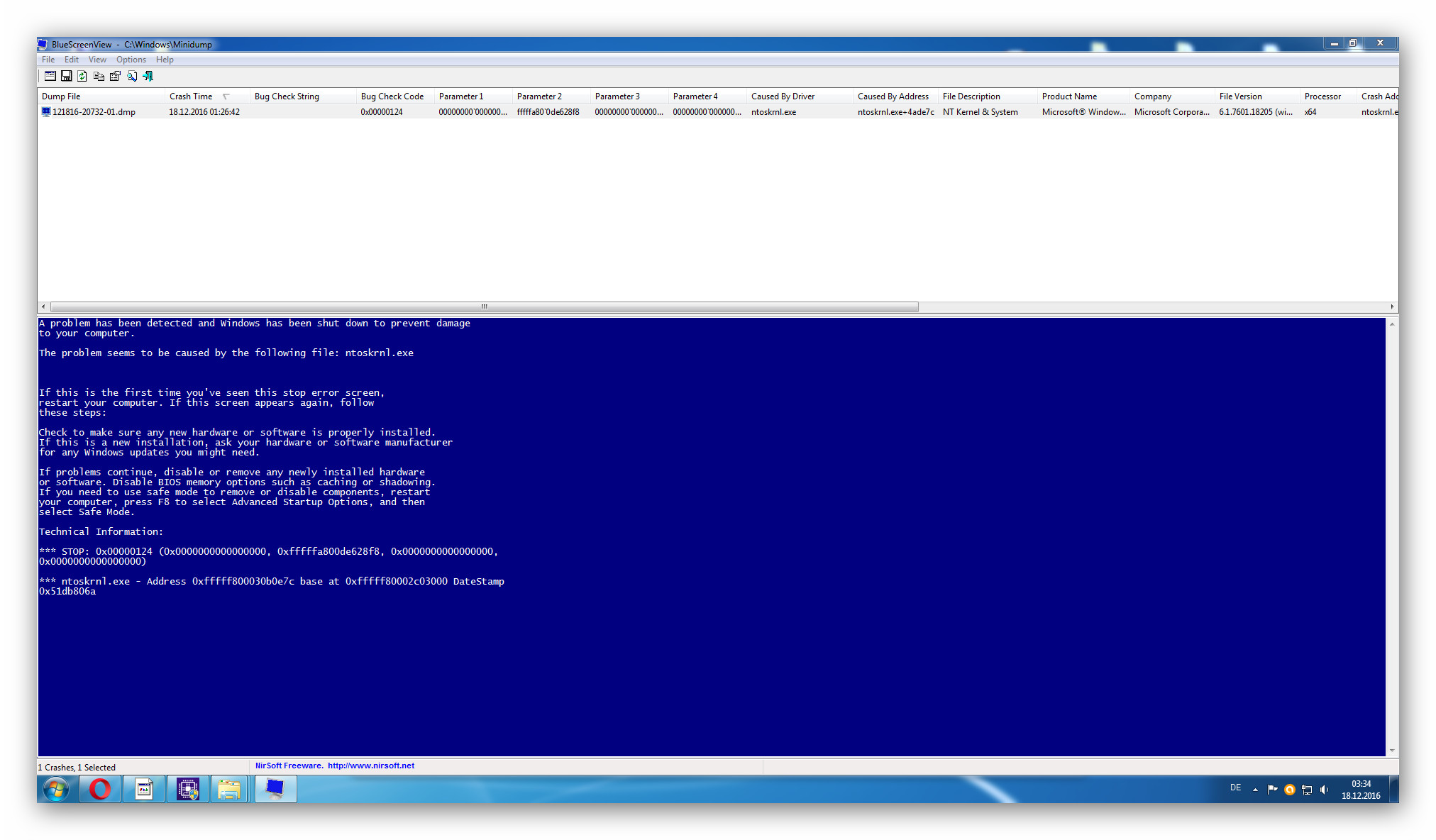Image resolution: width=1436 pixels, height=840 pixels.
Task: Open the File menu
Action: coord(48,60)
